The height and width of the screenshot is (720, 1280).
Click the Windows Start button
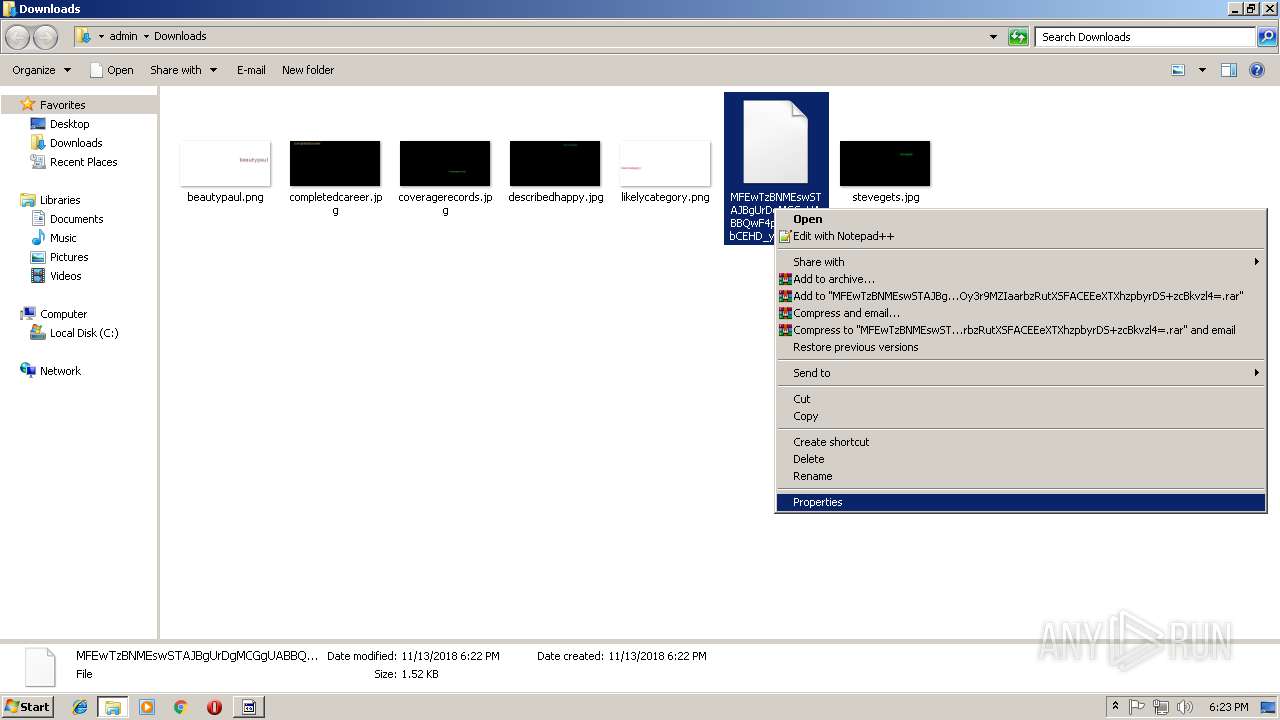click(28, 706)
